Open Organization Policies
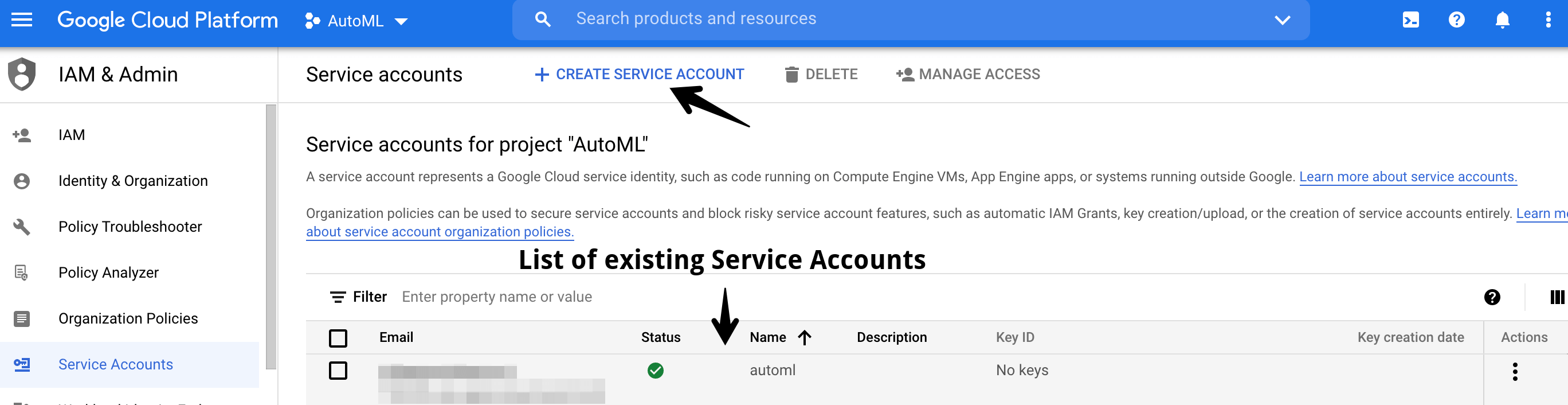 (128, 318)
